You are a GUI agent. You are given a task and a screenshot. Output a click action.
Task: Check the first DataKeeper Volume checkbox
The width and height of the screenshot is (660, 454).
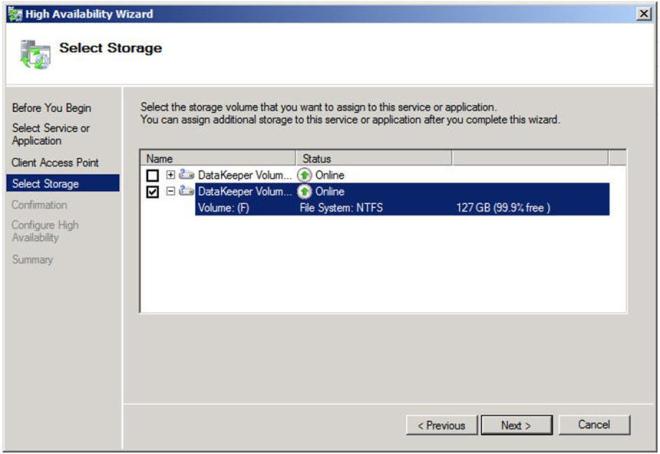pos(153,175)
